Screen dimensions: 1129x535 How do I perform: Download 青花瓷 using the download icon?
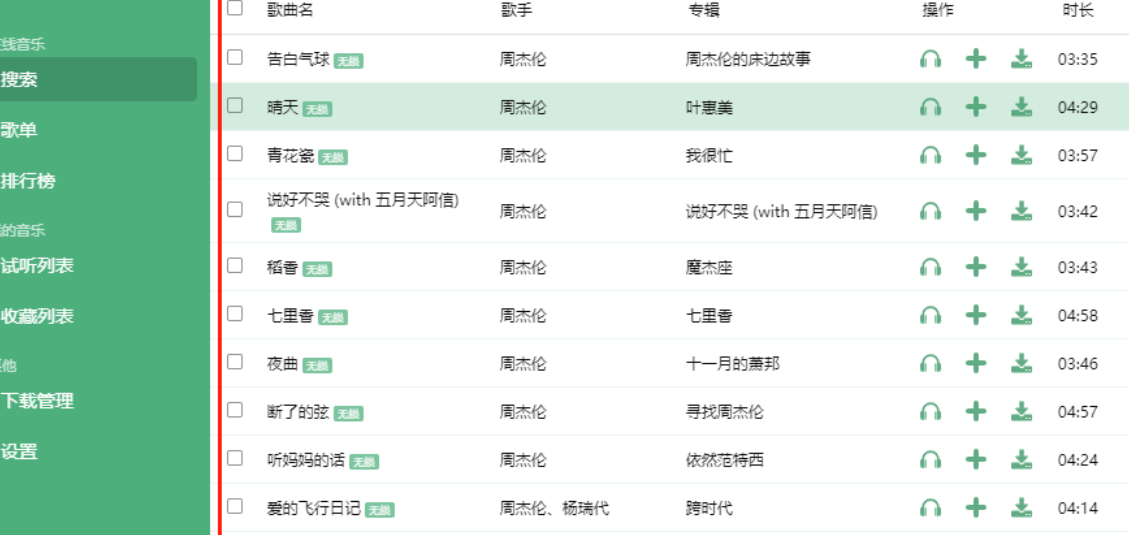pos(1021,155)
